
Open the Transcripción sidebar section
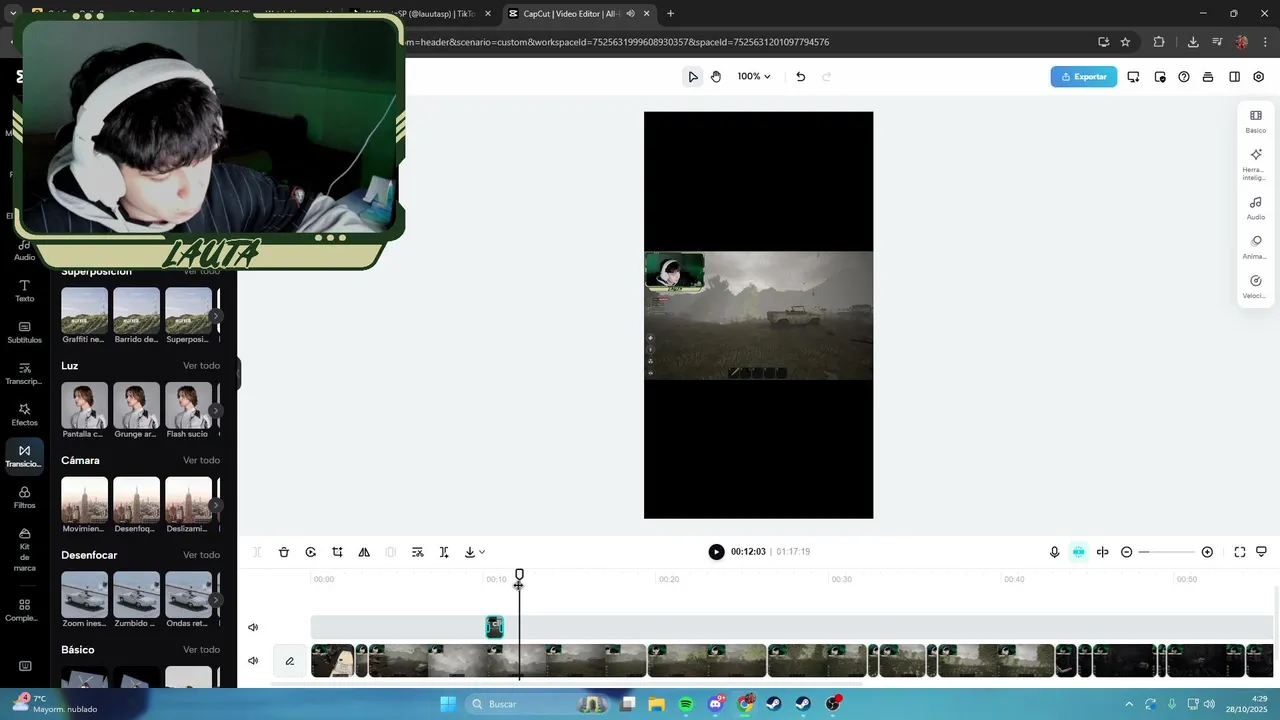tap(24, 374)
